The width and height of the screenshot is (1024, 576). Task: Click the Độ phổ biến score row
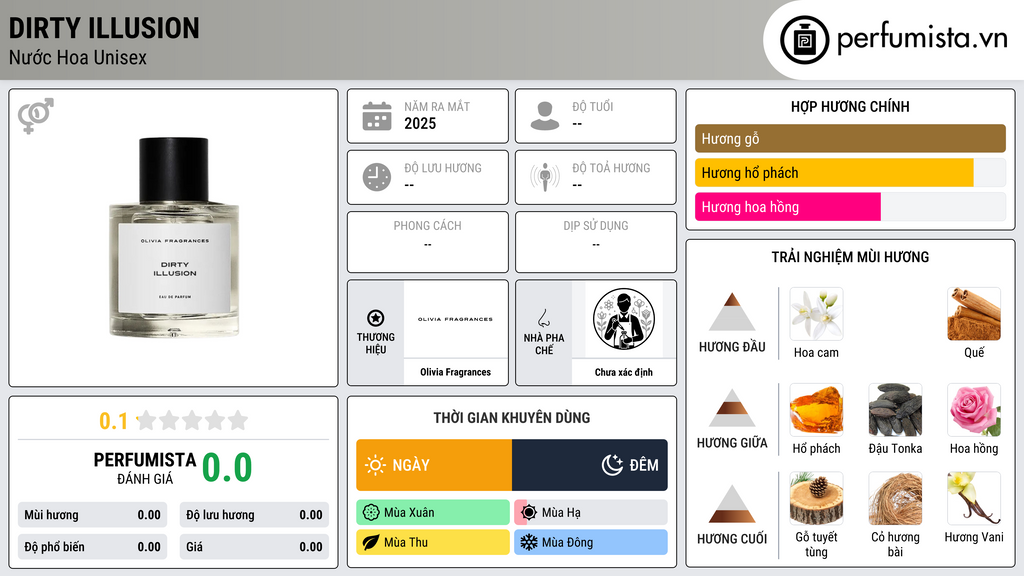(92, 547)
